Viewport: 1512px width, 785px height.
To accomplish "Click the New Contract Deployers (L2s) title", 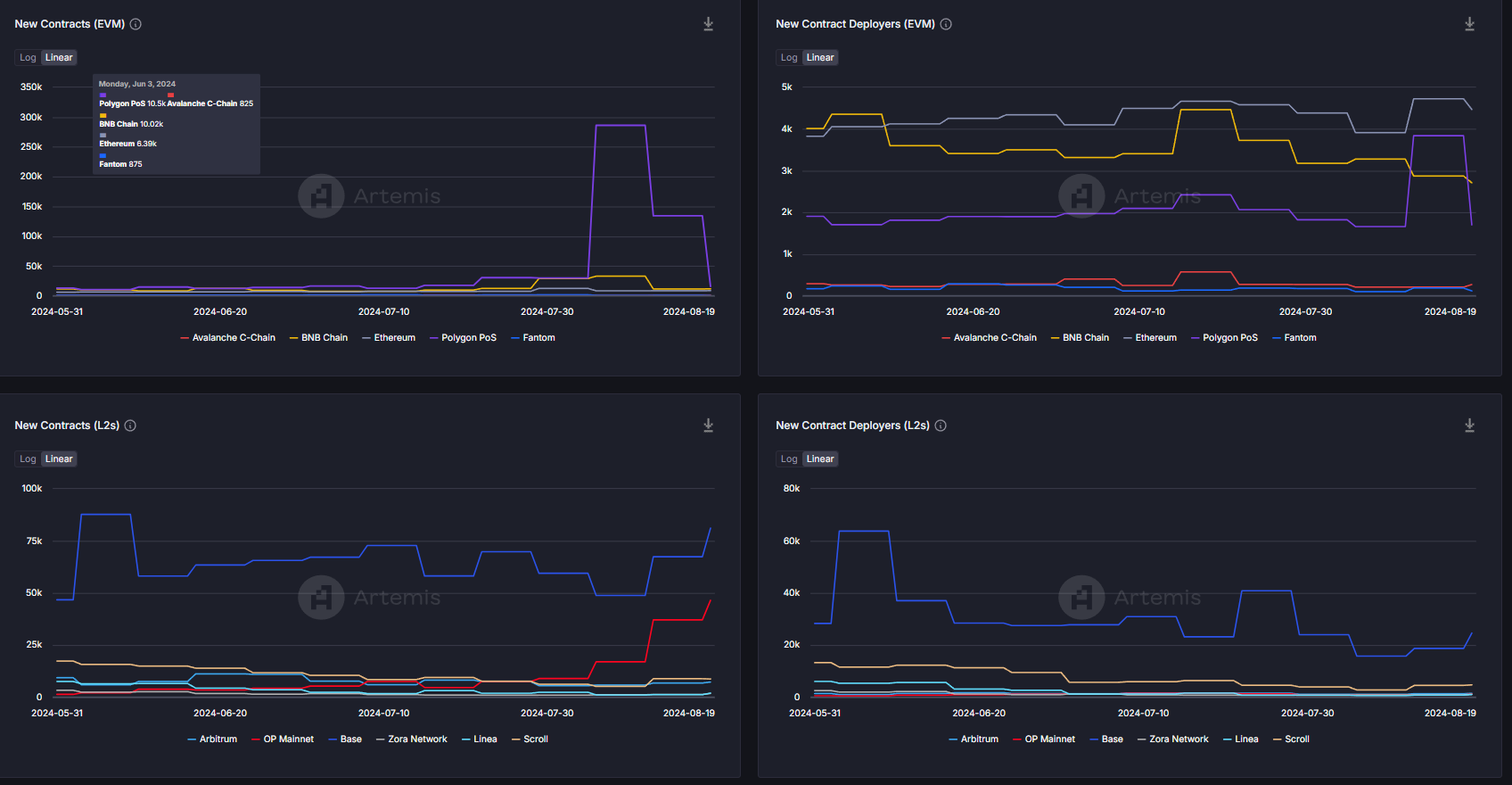I will coord(852,426).
